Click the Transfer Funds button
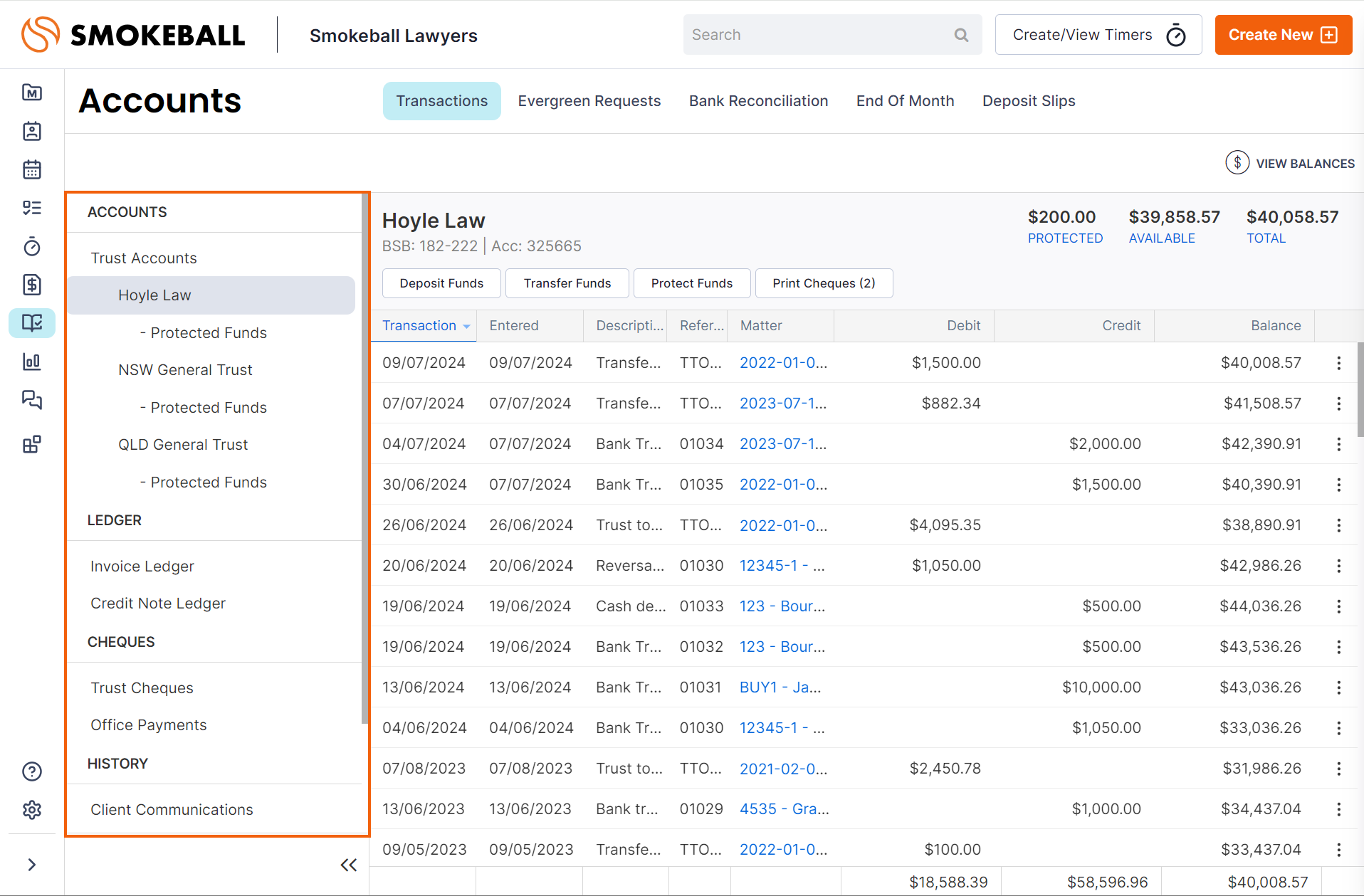The width and height of the screenshot is (1364, 896). point(567,283)
